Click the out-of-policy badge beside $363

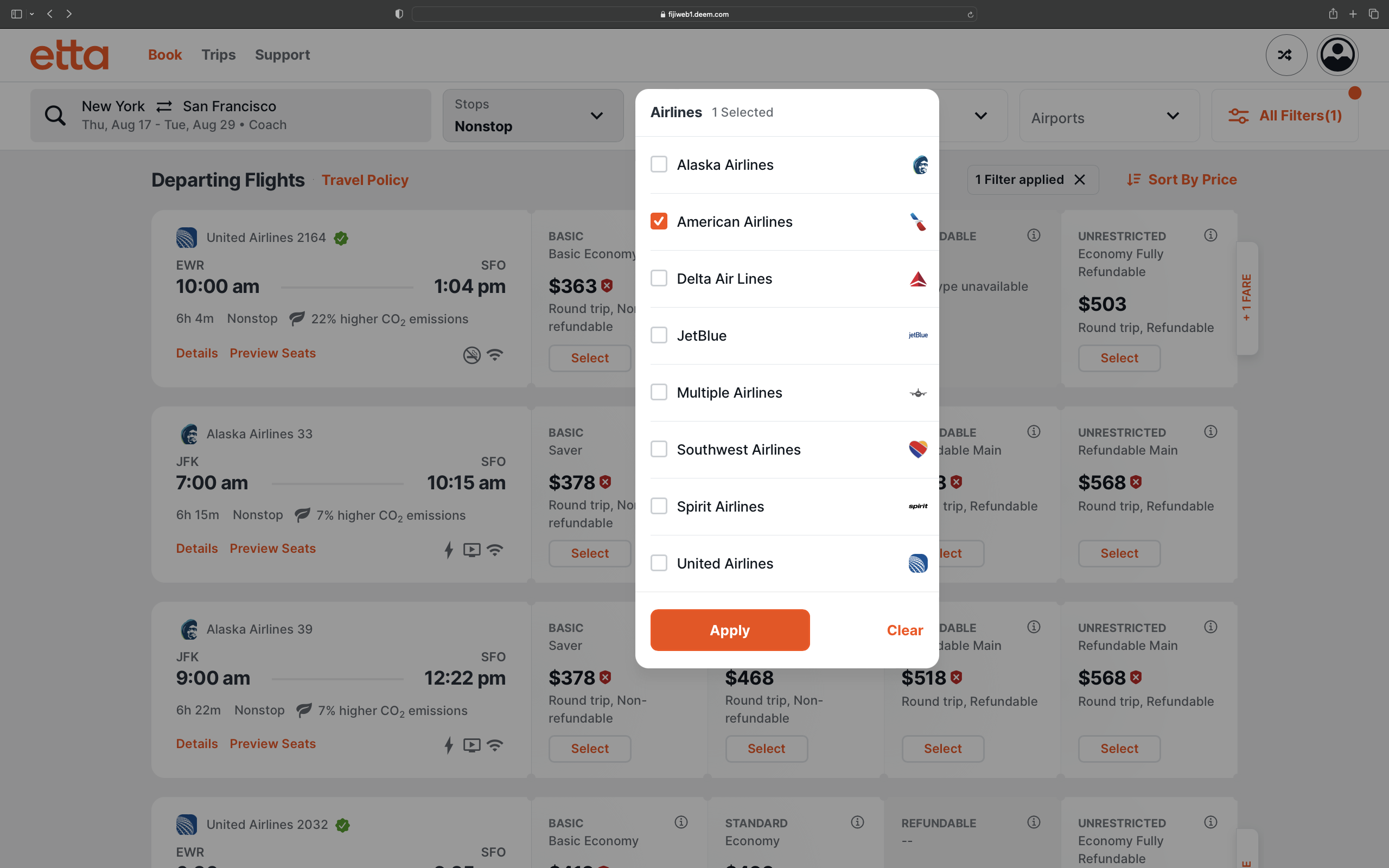point(607,285)
